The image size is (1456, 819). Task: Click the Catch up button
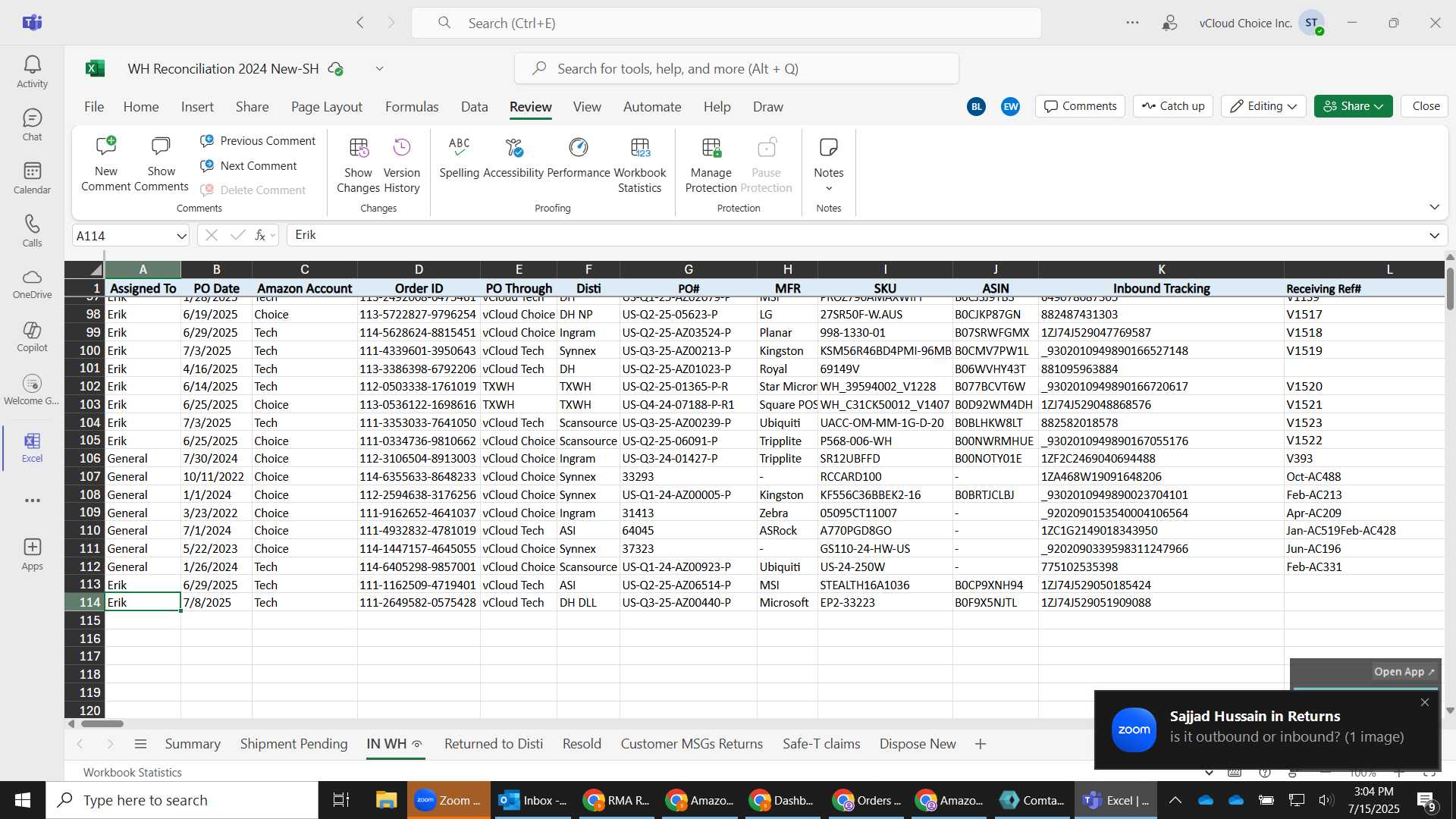coord(1173,106)
